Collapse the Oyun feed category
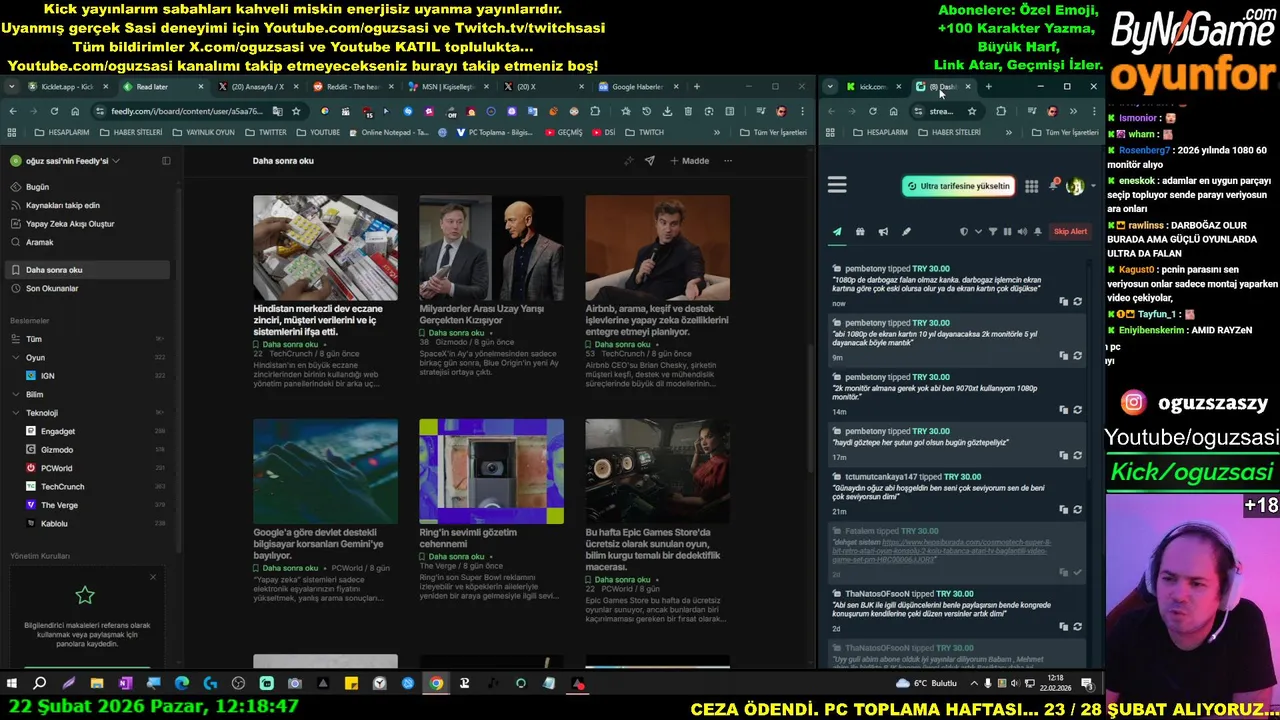 15,357
